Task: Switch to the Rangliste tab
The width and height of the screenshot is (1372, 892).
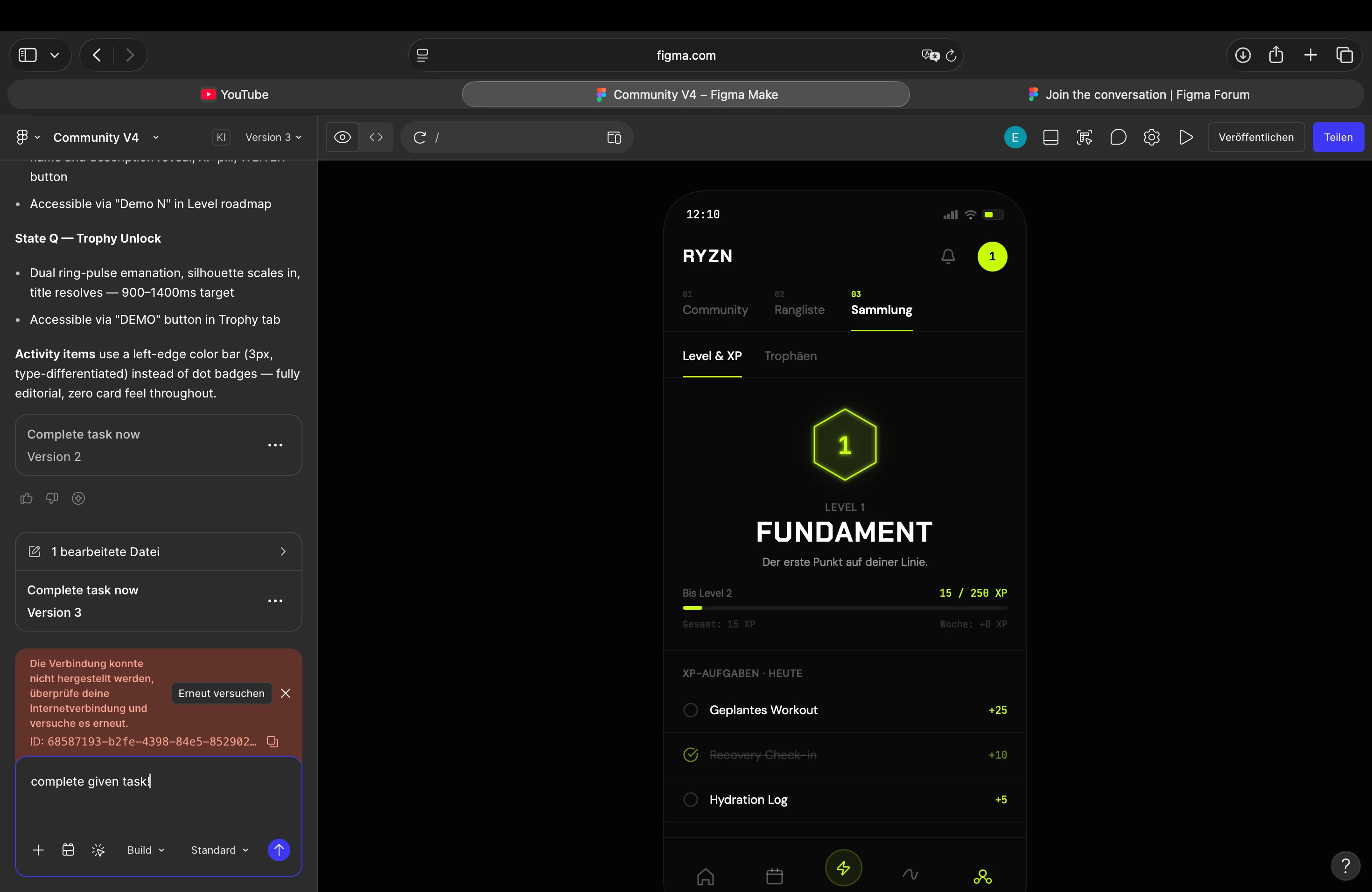Action: 799,304
